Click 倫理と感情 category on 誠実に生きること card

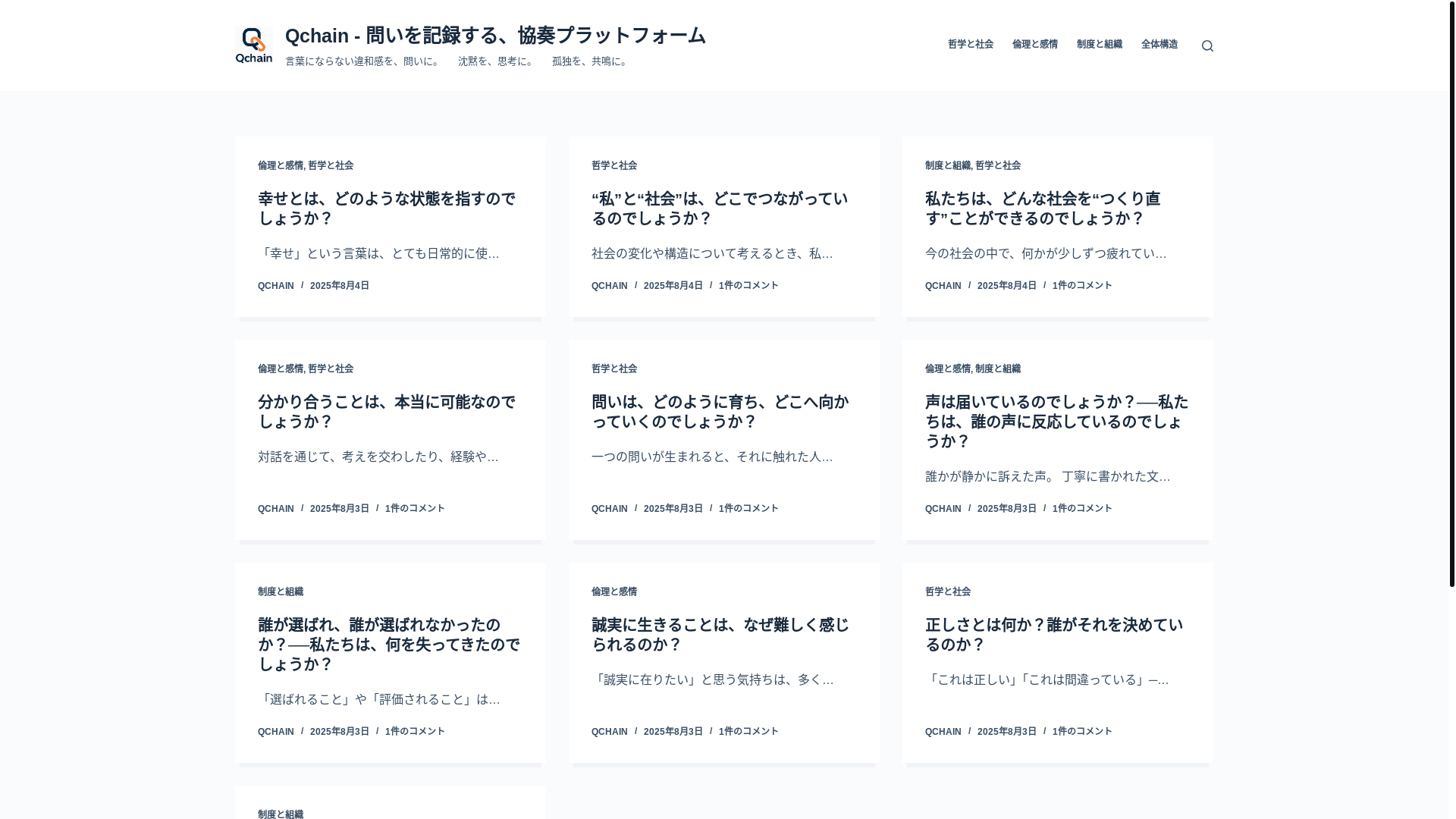614,591
